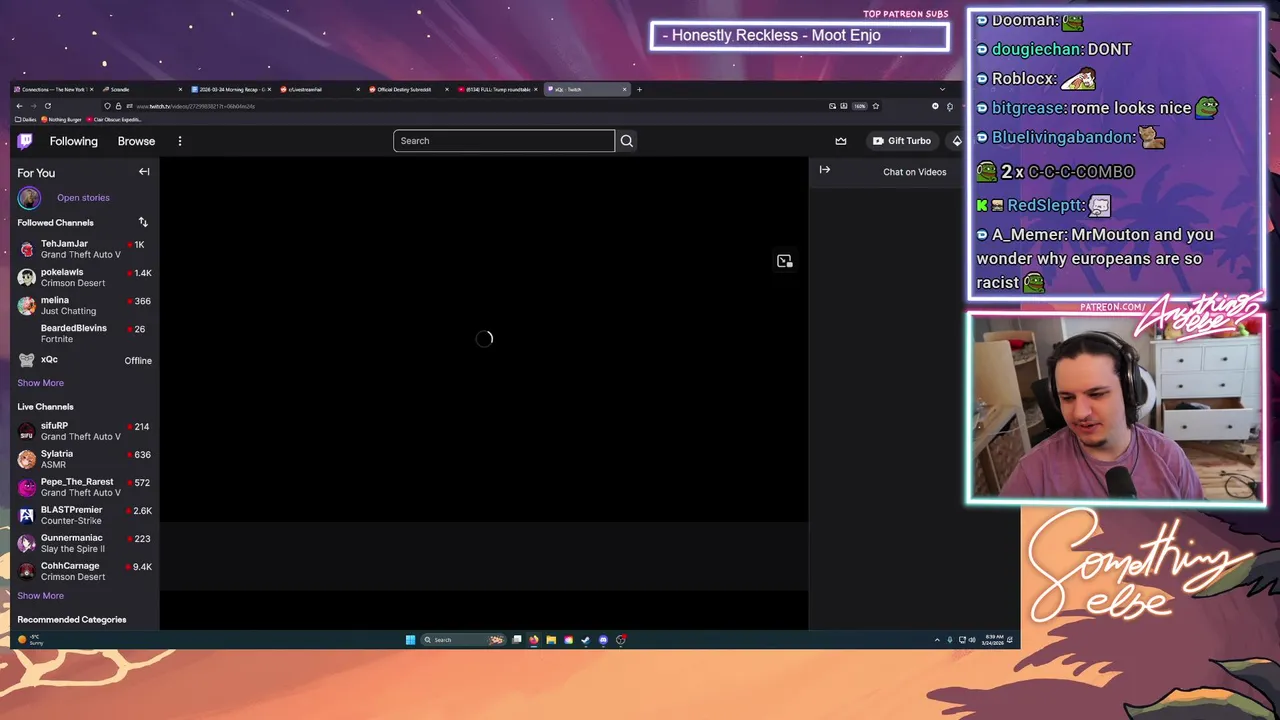Click the magnifier search button
1280x720 pixels.
click(627, 141)
